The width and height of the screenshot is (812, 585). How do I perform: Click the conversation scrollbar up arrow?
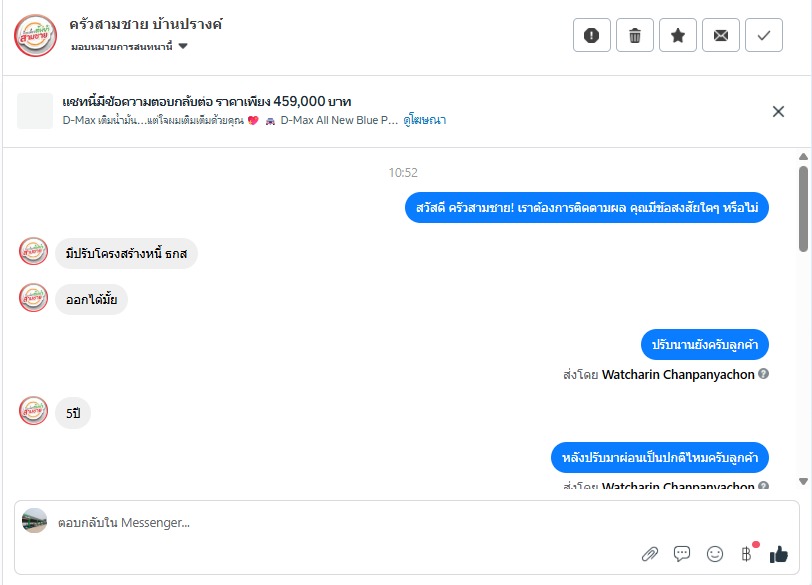803,156
